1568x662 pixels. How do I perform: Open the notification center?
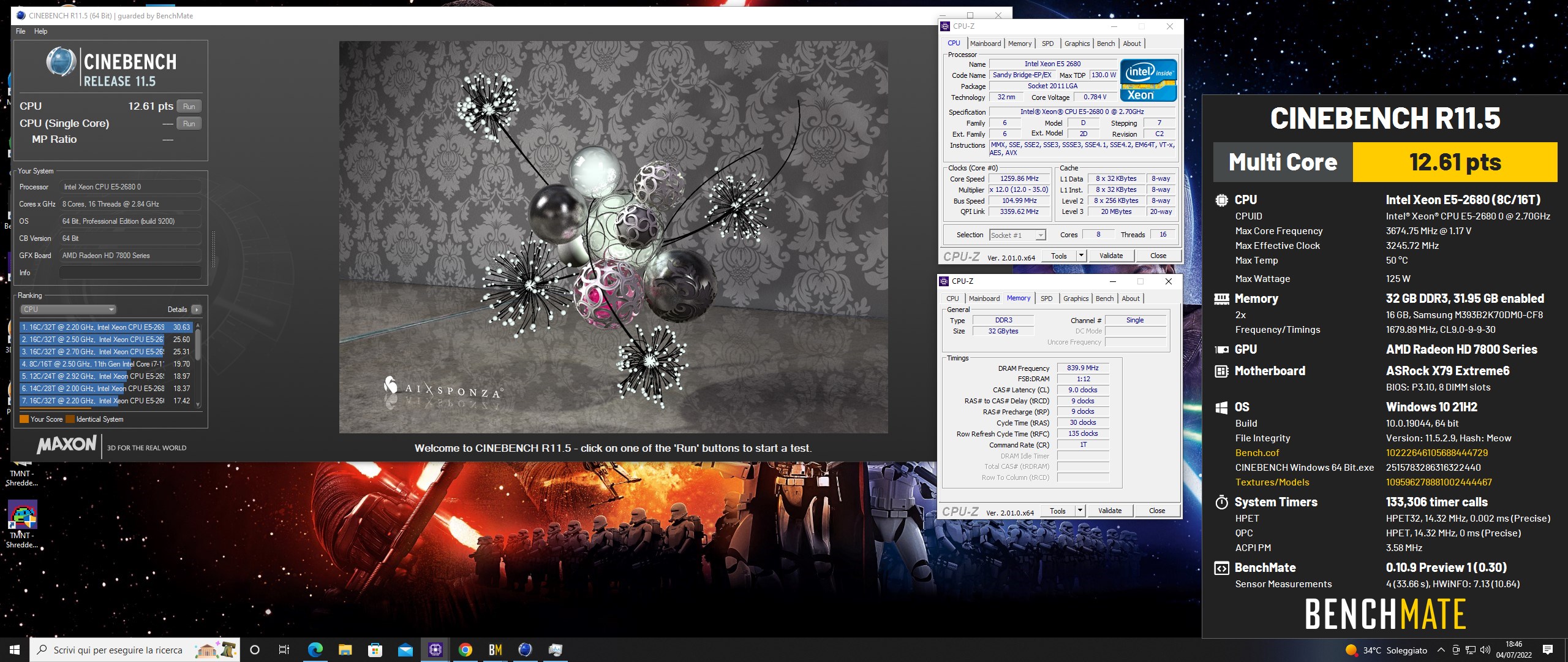coord(1548,650)
